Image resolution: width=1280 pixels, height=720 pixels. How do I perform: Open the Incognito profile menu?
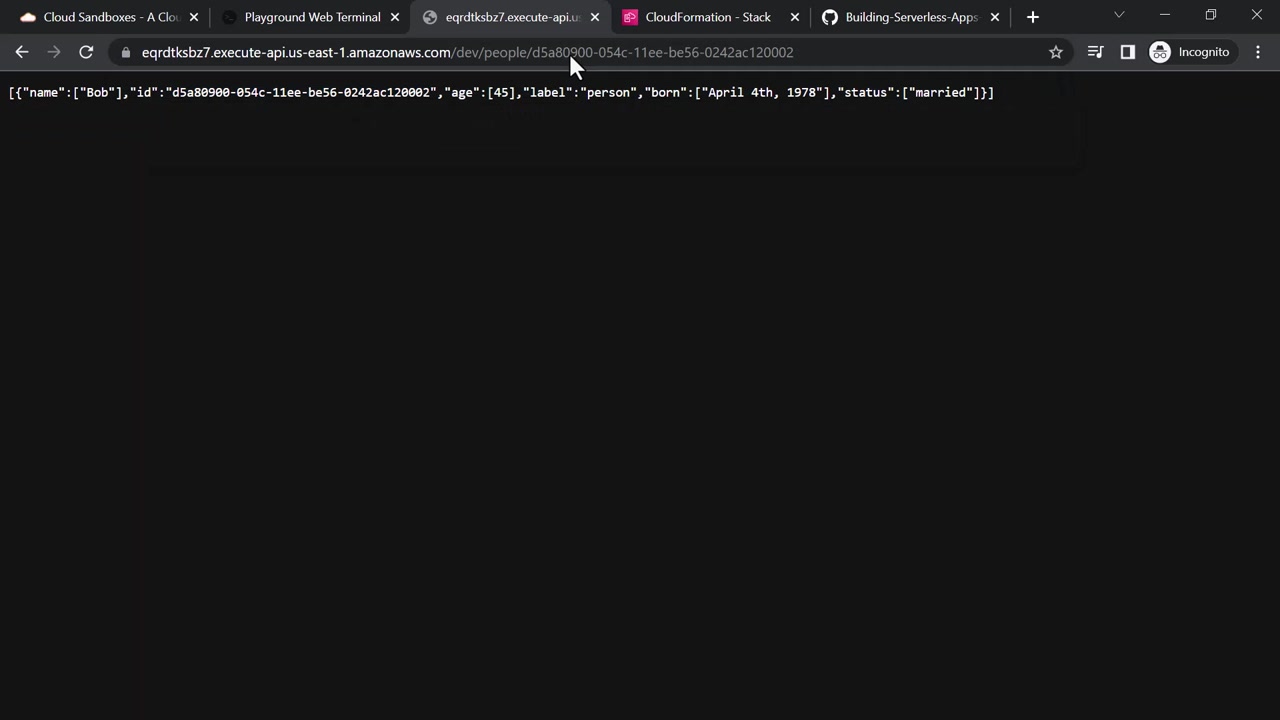(x=1190, y=52)
